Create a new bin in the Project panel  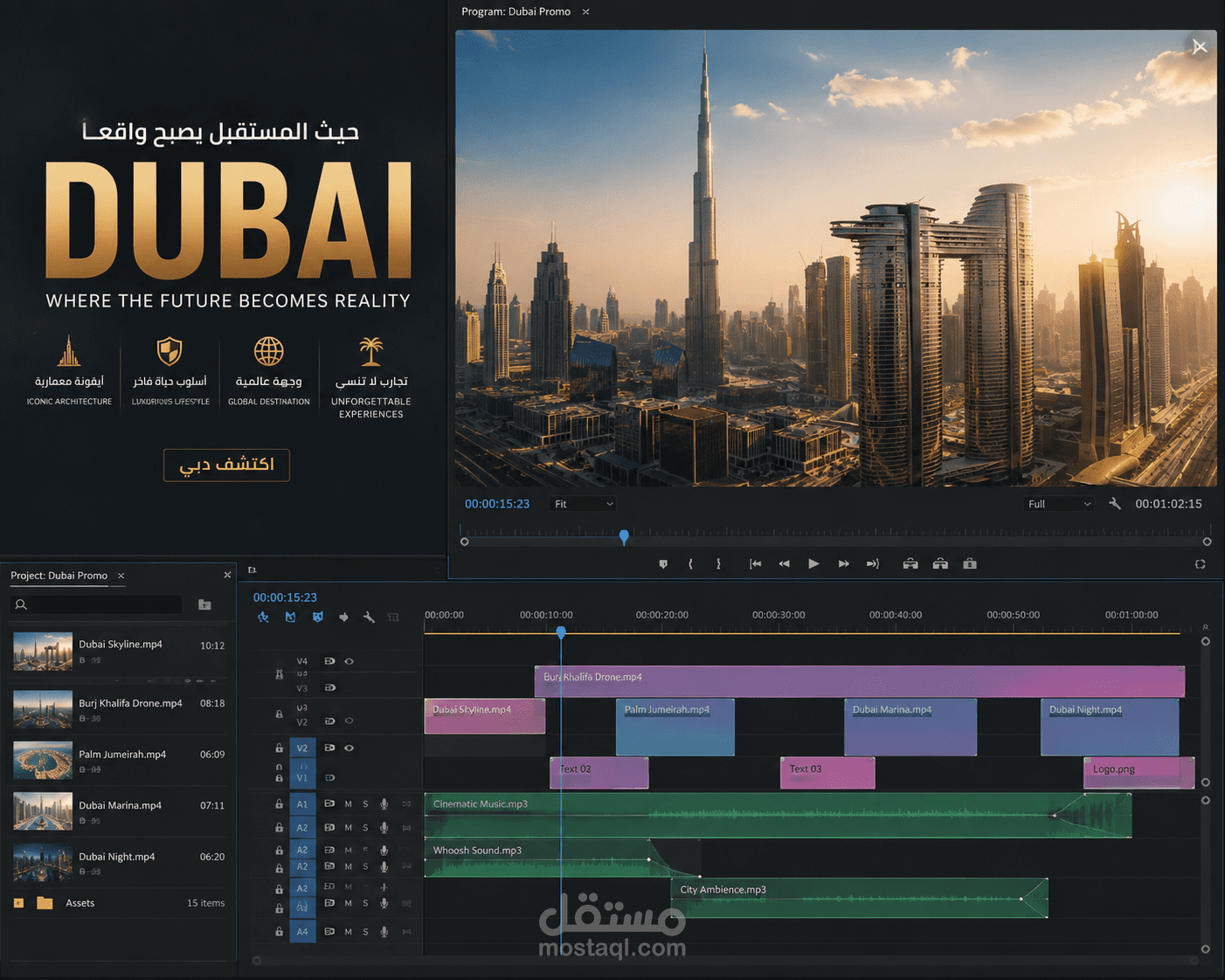(204, 604)
